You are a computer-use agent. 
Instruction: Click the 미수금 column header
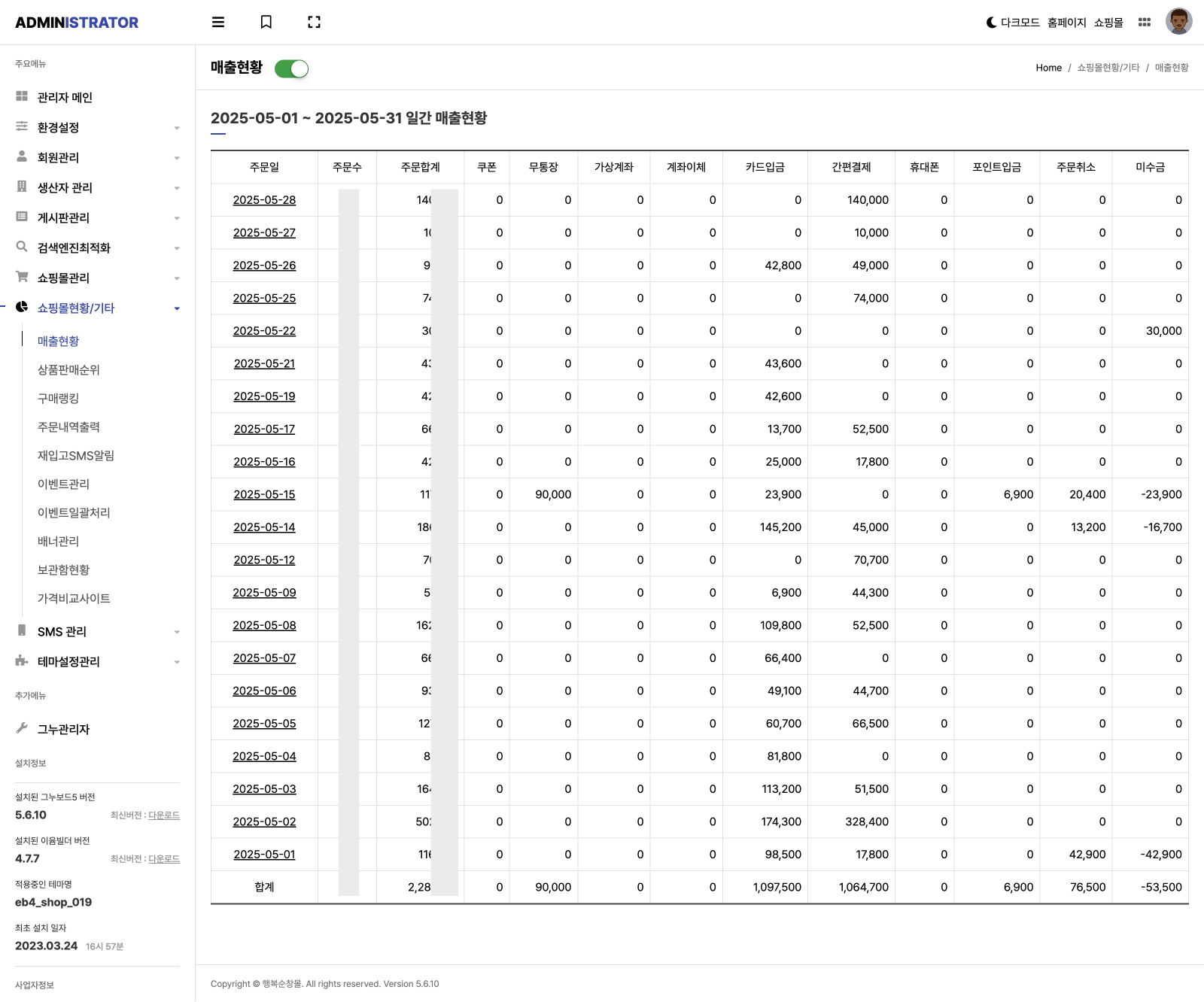(x=1150, y=167)
